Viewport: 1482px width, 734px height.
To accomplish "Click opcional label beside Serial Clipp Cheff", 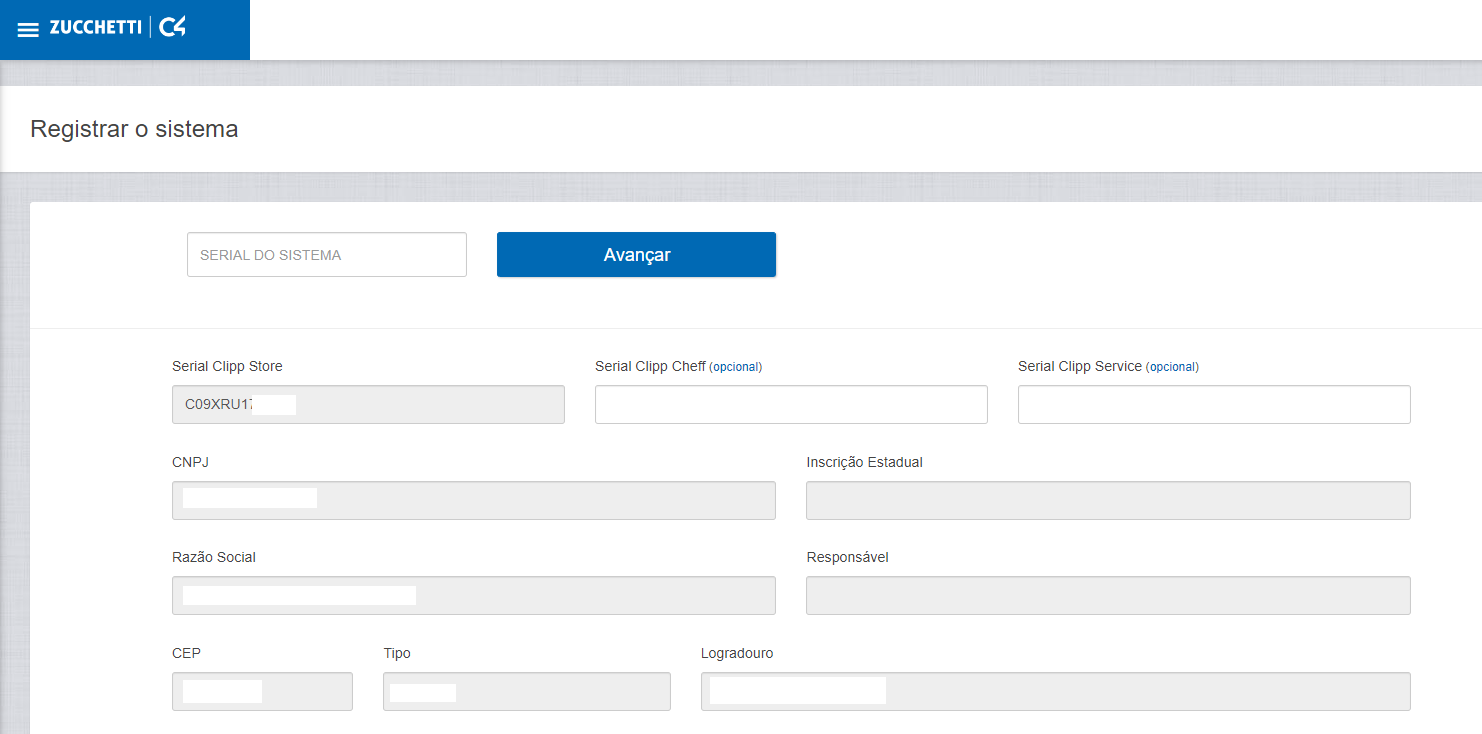I will 736,367.
